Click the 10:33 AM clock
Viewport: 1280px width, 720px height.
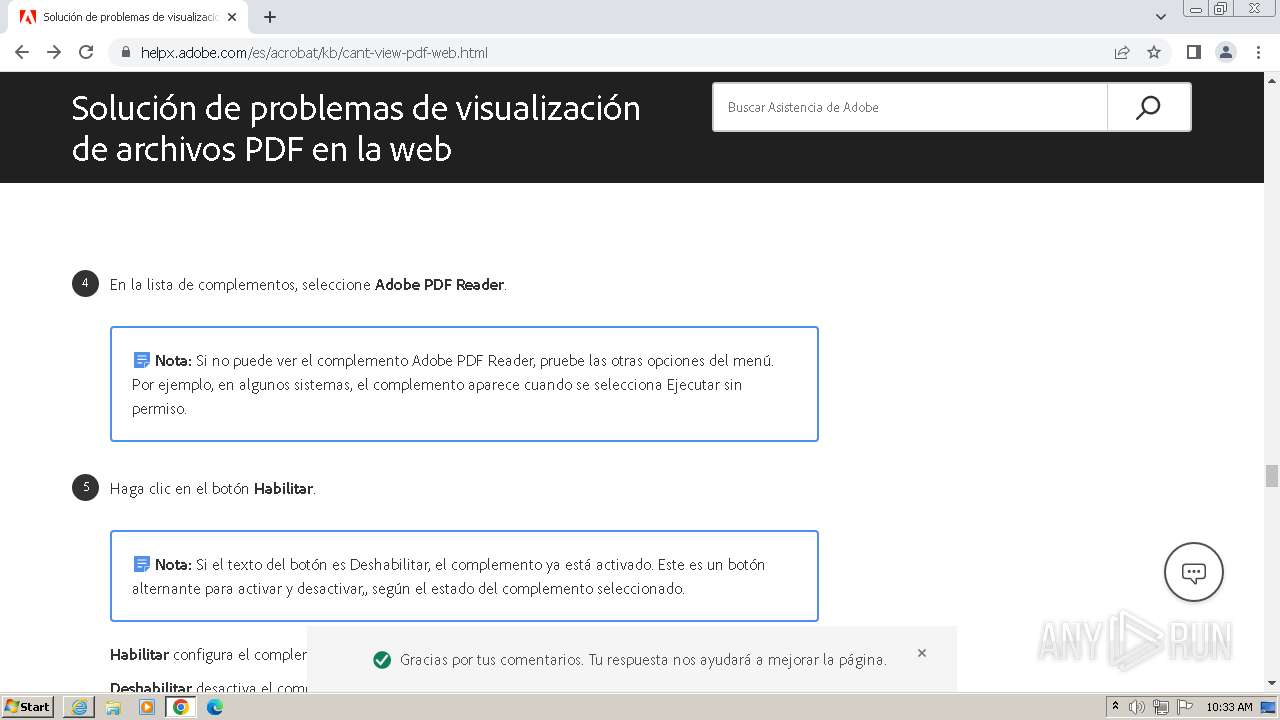pos(1229,707)
